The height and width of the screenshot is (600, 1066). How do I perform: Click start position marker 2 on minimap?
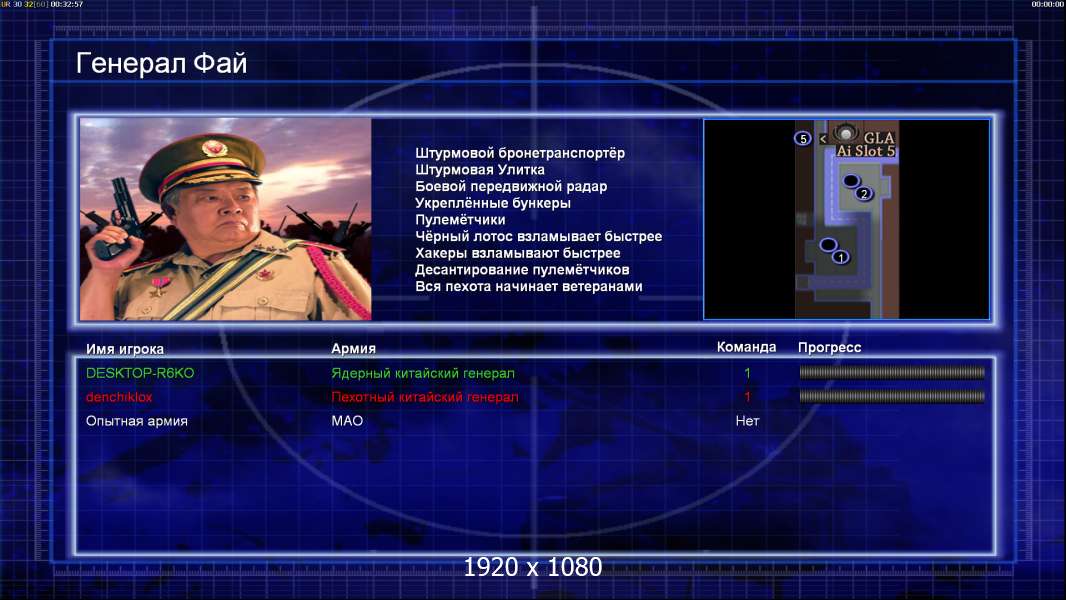click(864, 194)
